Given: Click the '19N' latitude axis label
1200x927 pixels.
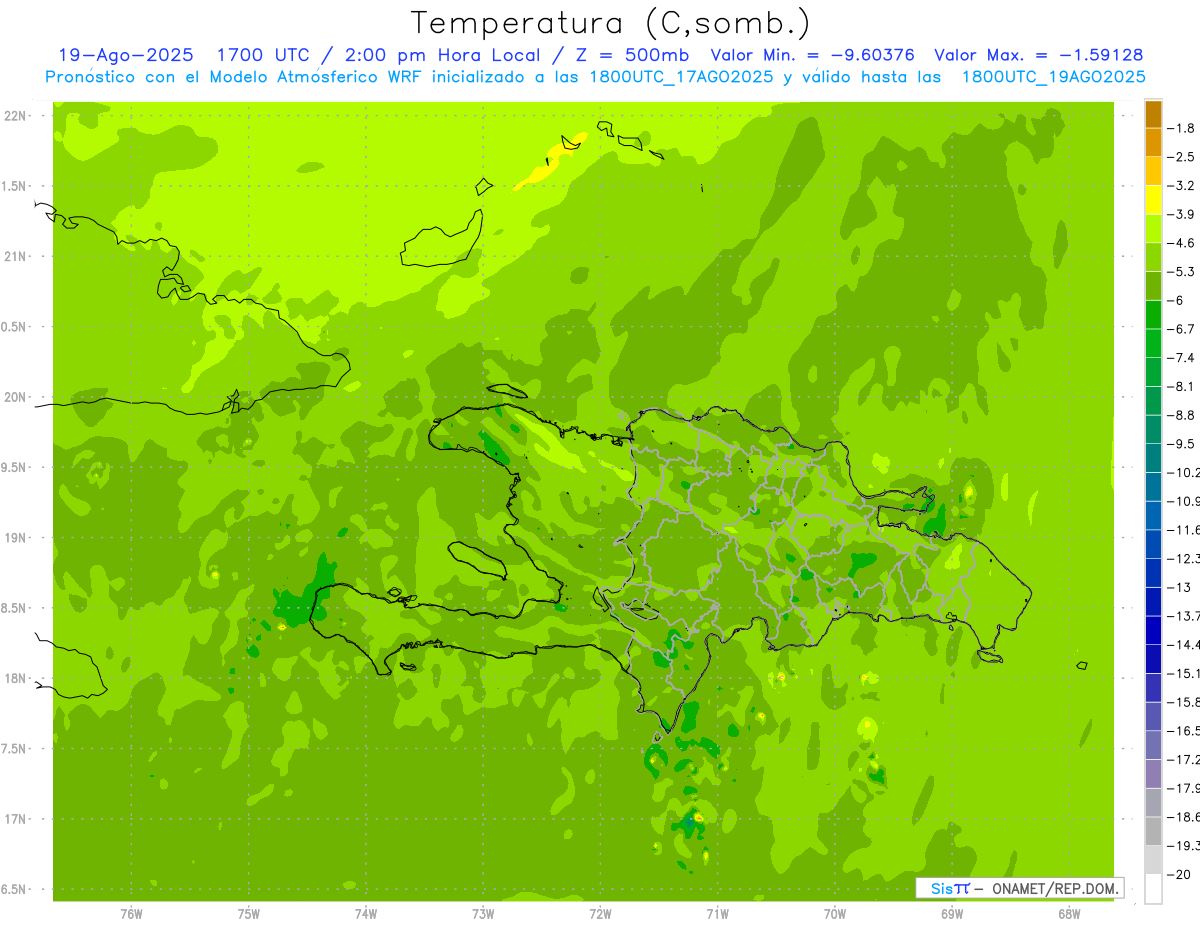Looking at the screenshot, I should click(x=16, y=538).
